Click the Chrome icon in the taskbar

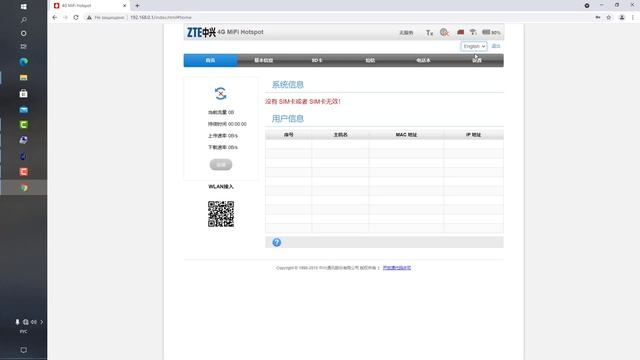tap(24, 188)
